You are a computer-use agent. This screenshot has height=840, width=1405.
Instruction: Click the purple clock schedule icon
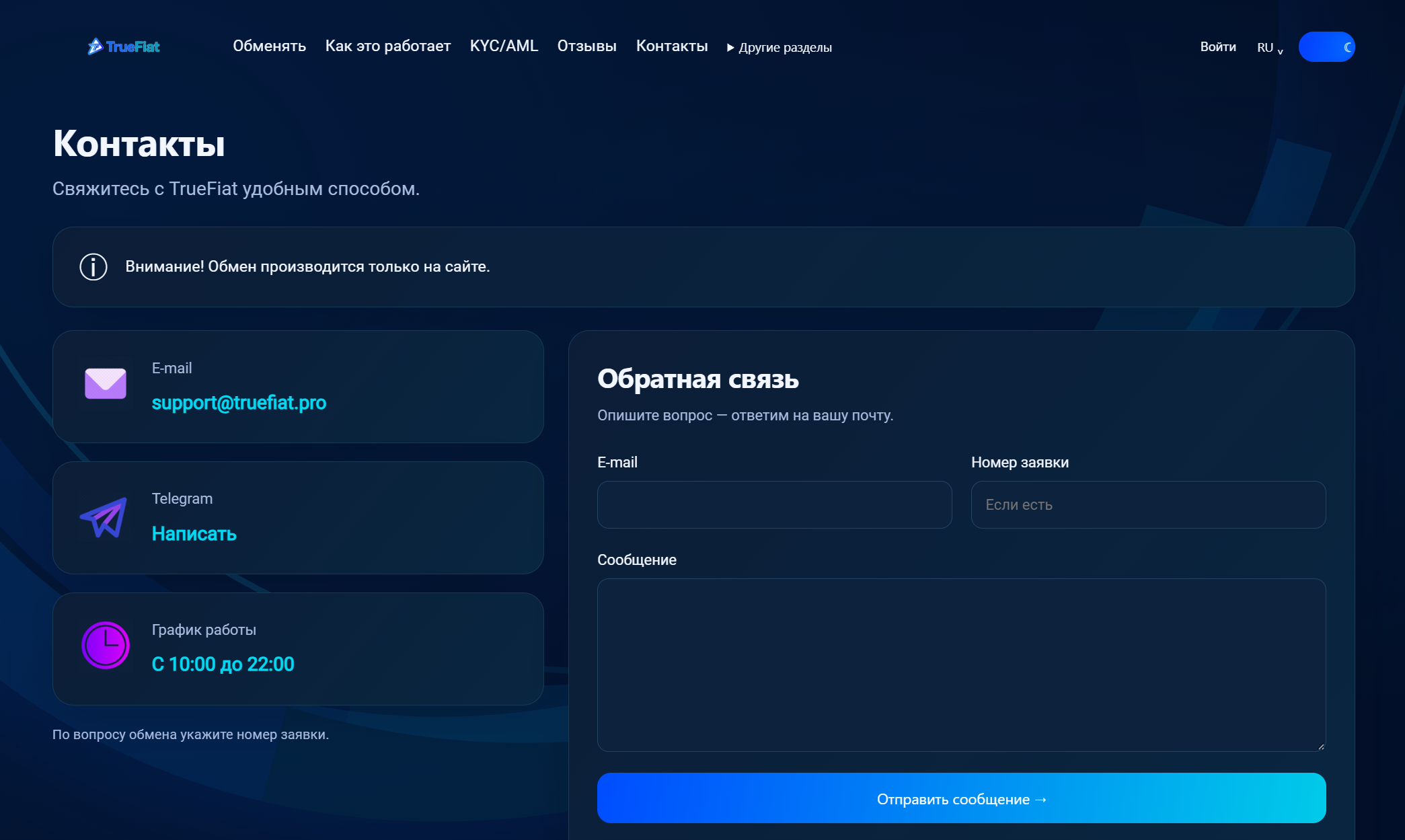click(106, 645)
